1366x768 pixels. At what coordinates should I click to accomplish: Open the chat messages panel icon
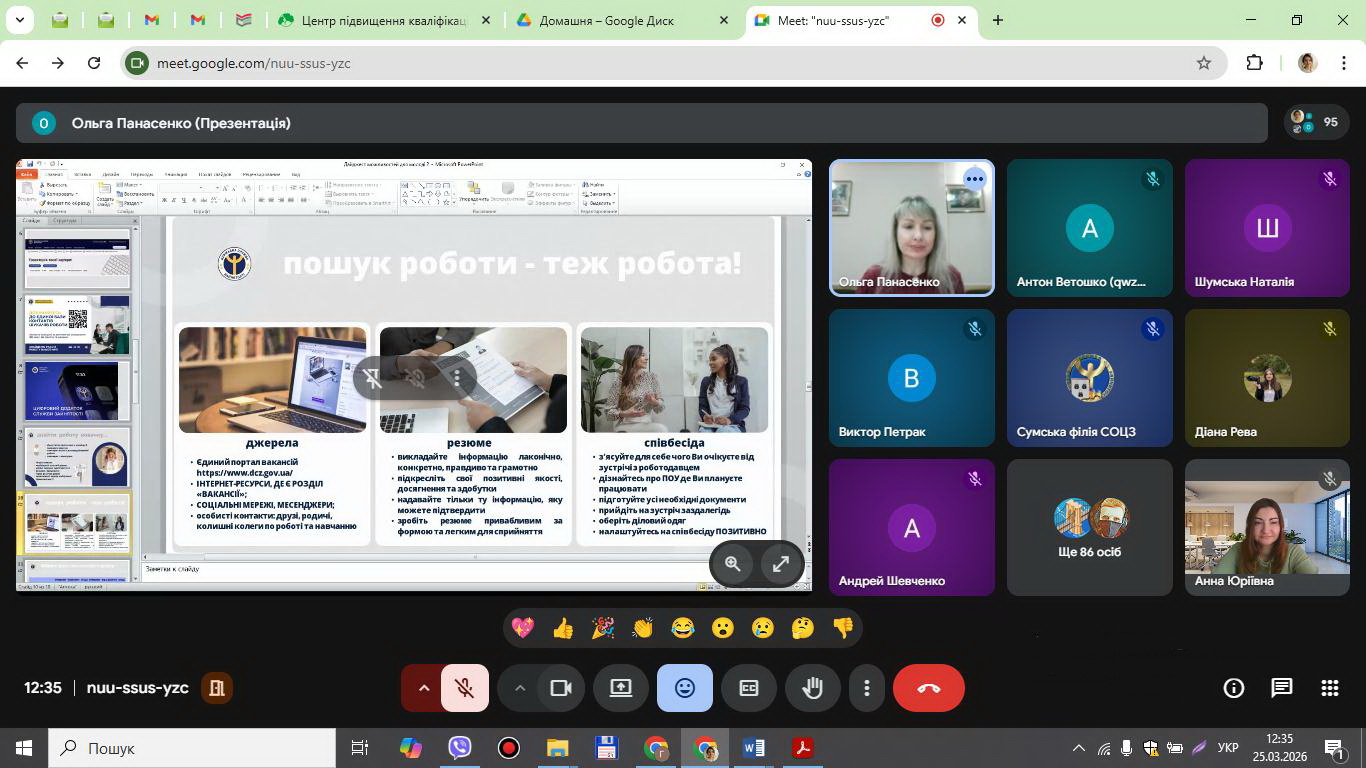click(x=1281, y=688)
